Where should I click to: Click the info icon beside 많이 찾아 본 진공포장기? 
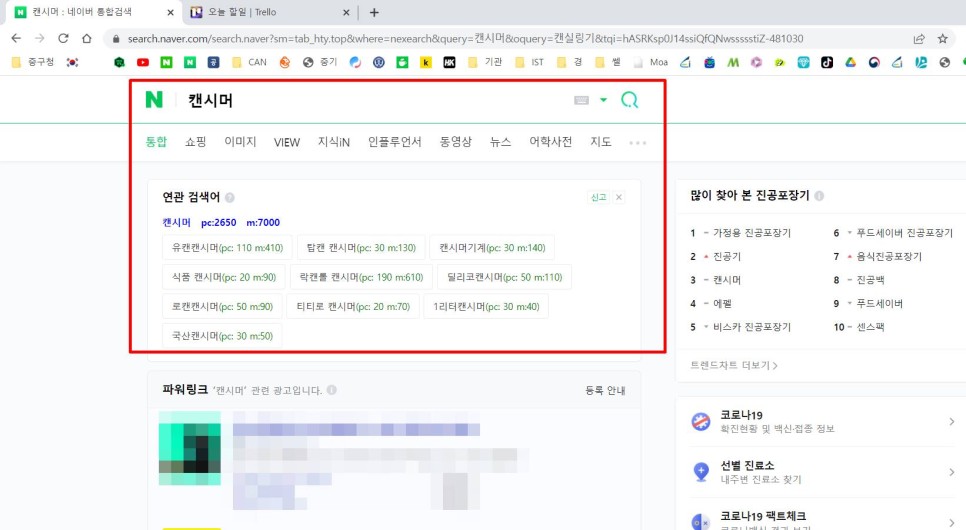pyautogui.click(x=819, y=195)
